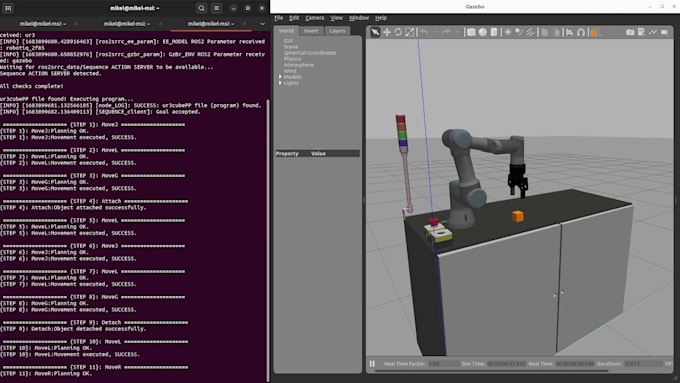Close the second terminal tab
The image size is (680, 383).
click(160, 24)
